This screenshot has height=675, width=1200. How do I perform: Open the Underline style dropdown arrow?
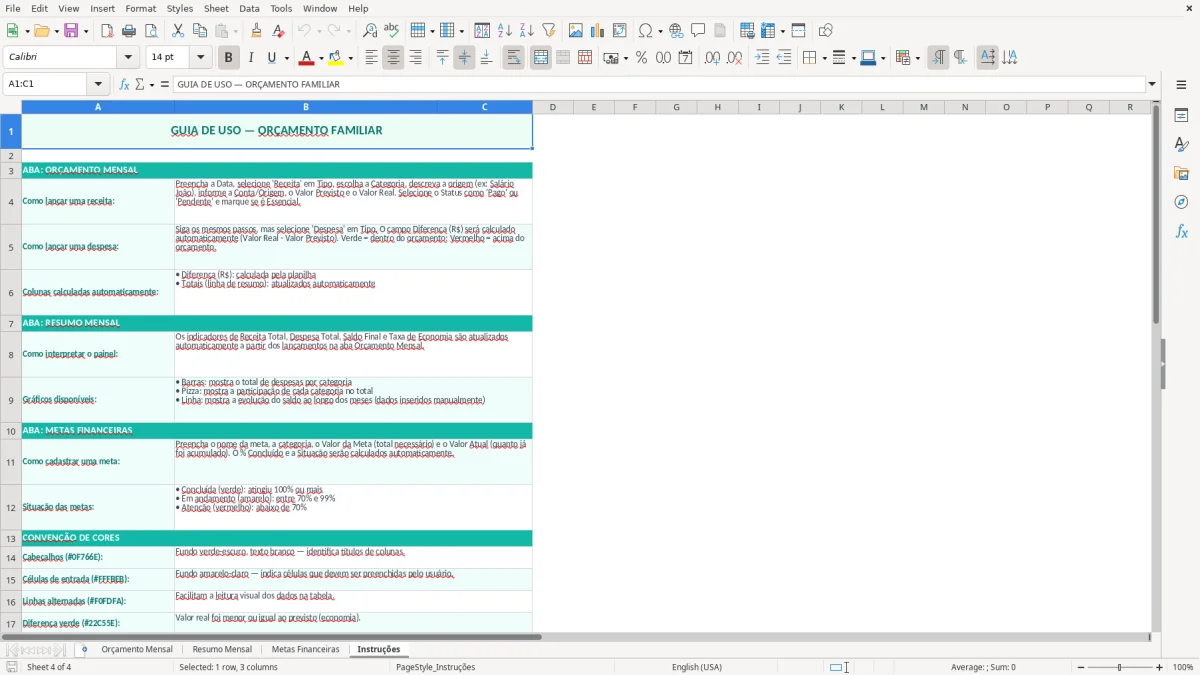286,58
